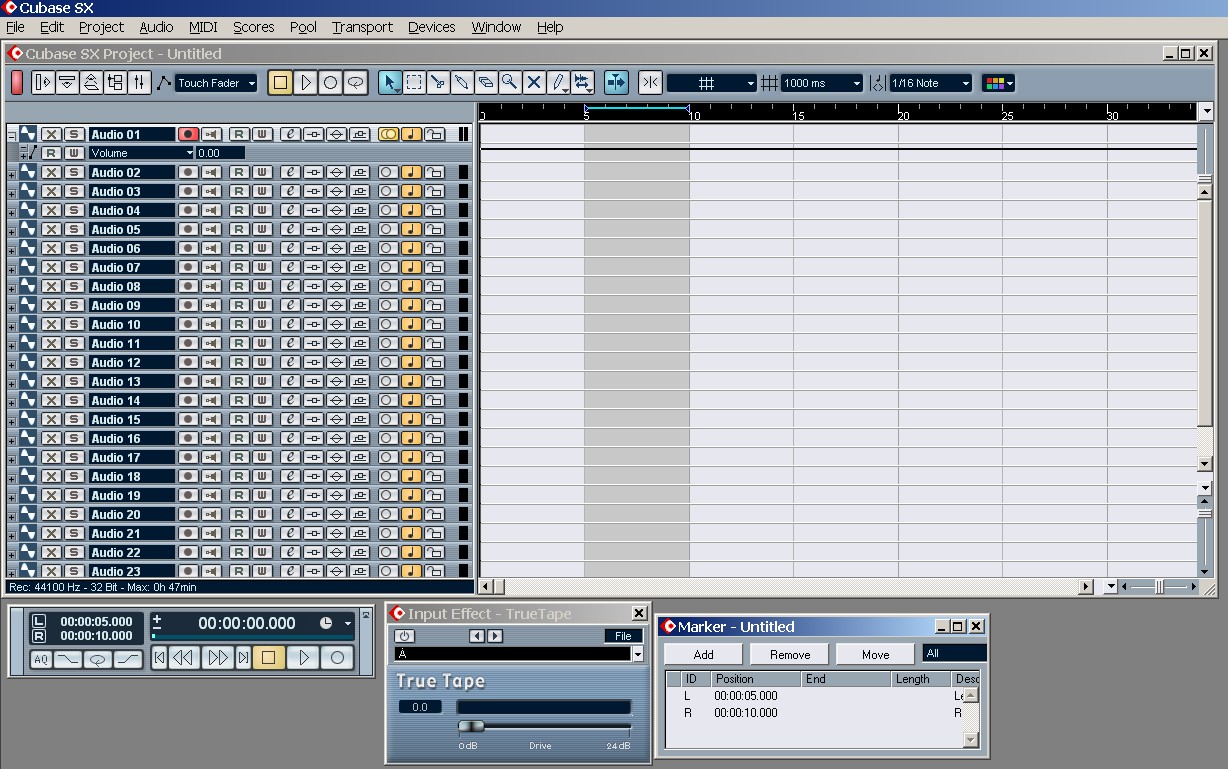1228x769 pixels.
Task: Click the Snap to zero crossing button
Action: [x=650, y=83]
